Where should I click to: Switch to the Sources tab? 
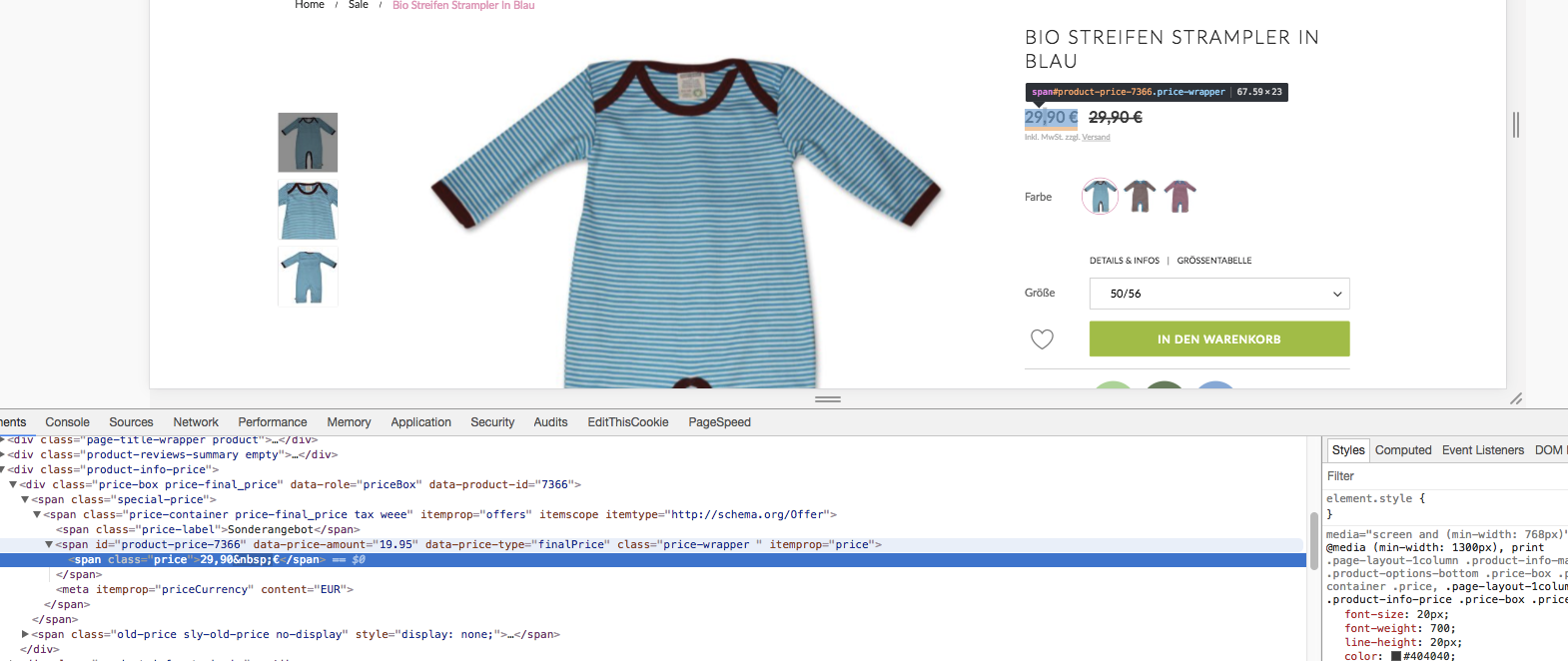131,422
